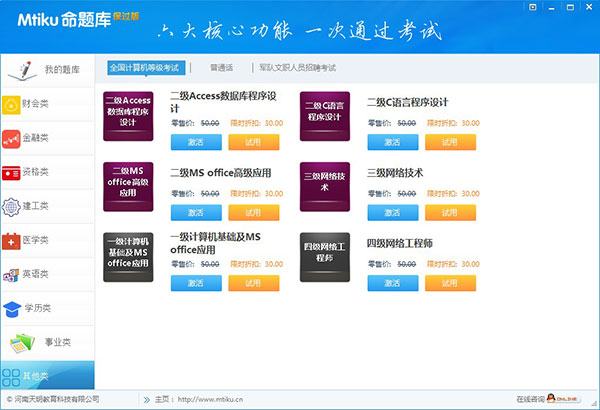This screenshot has height=410, width=600.
Task: Select the 其他类 grid icon
Action: pos(12,376)
